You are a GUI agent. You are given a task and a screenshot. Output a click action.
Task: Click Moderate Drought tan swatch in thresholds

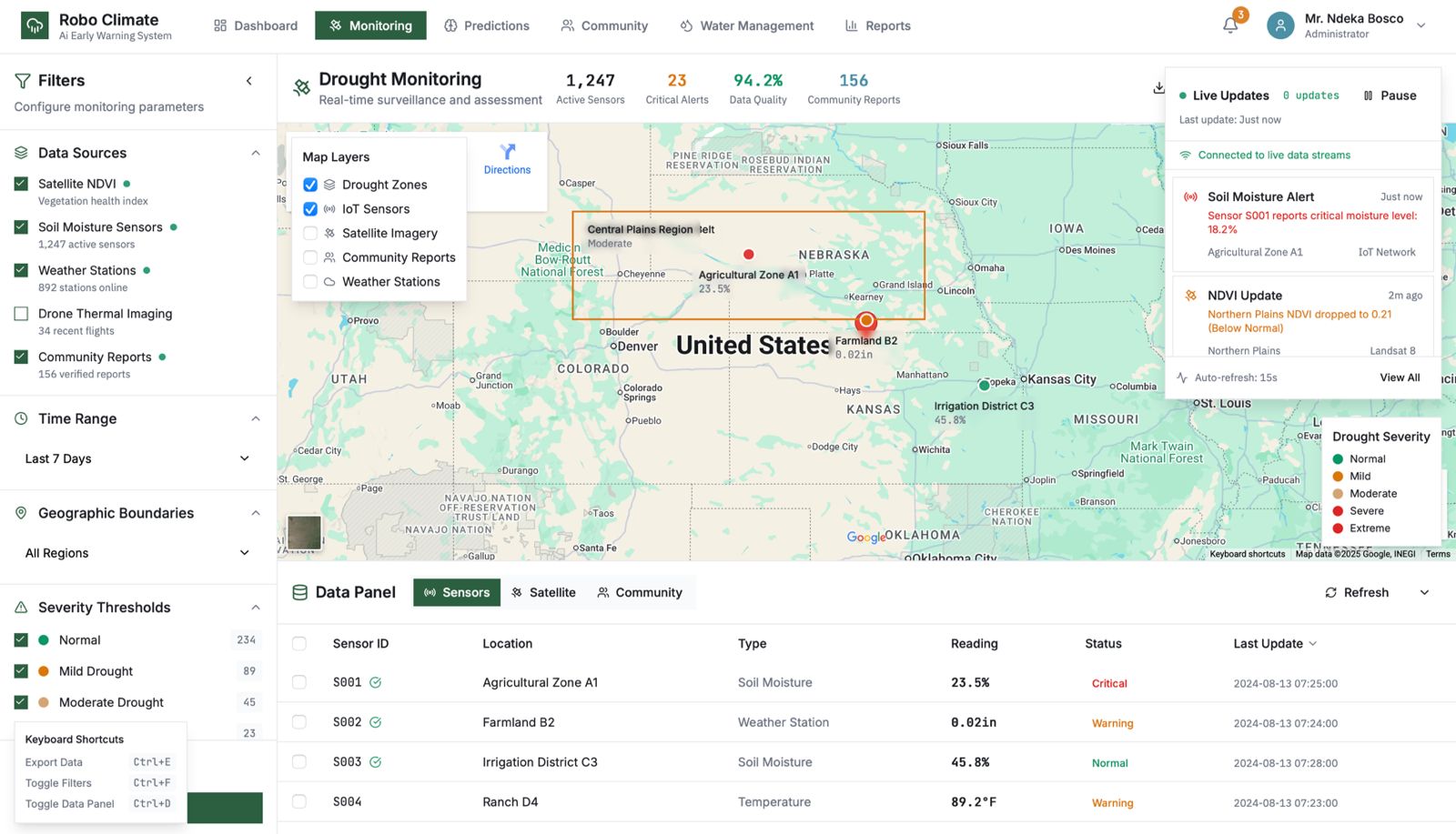tap(44, 702)
